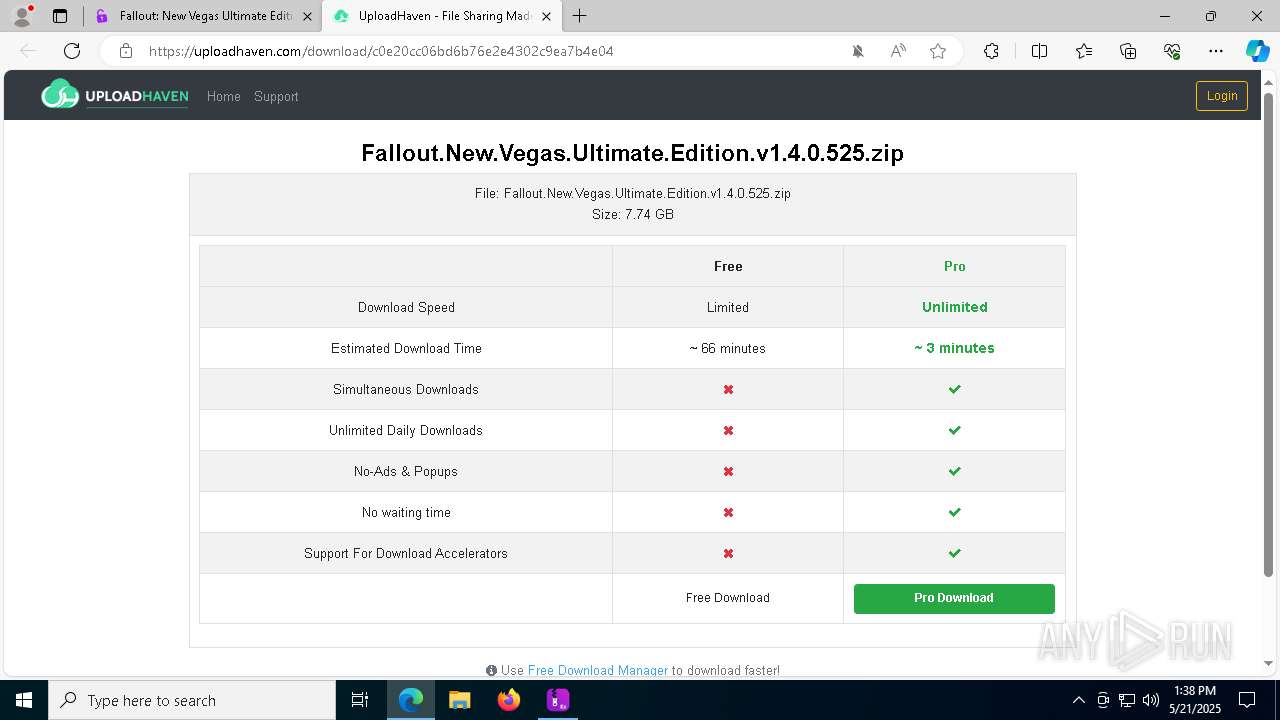This screenshot has height=720, width=1280.
Task: Open the Support menu item
Action: tap(276, 97)
